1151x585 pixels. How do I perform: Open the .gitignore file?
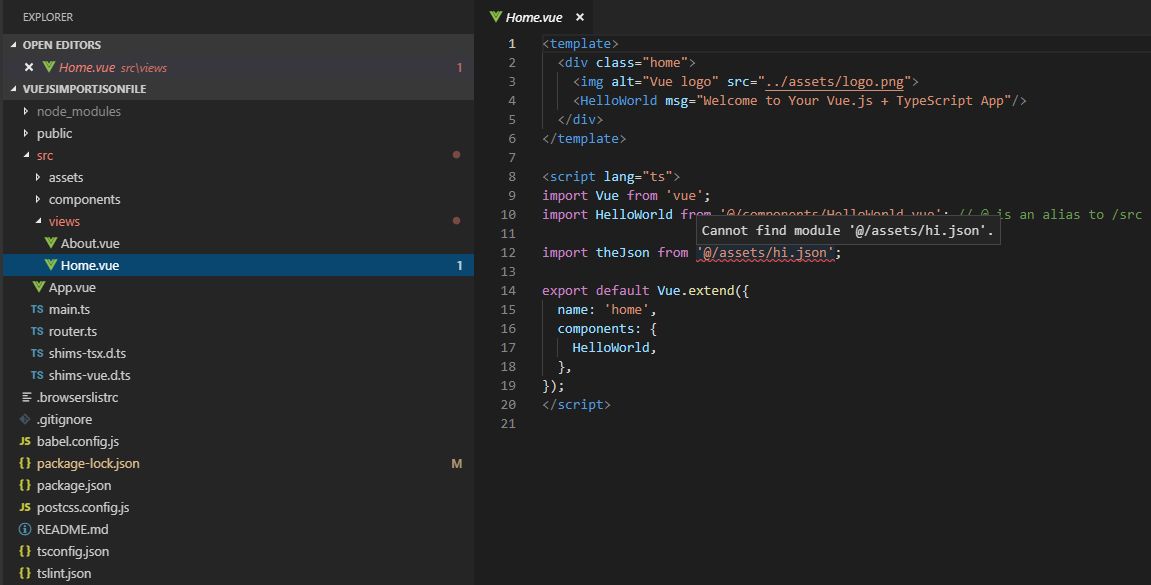[65, 419]
